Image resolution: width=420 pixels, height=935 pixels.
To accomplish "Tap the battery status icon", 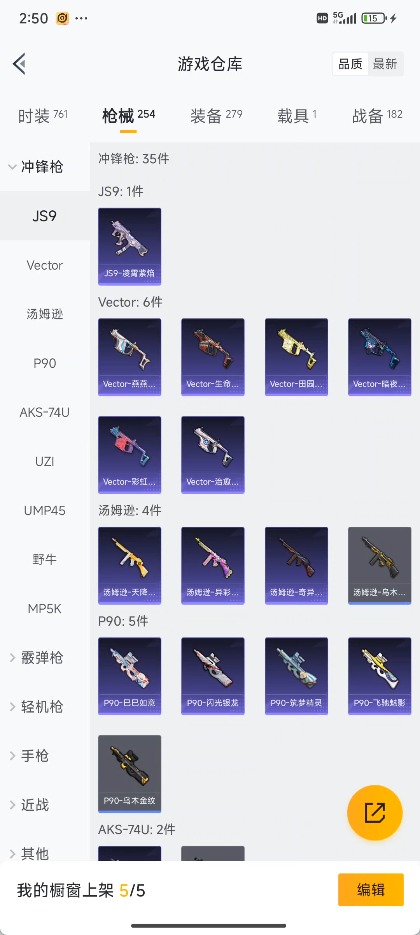I will point(373,18).
